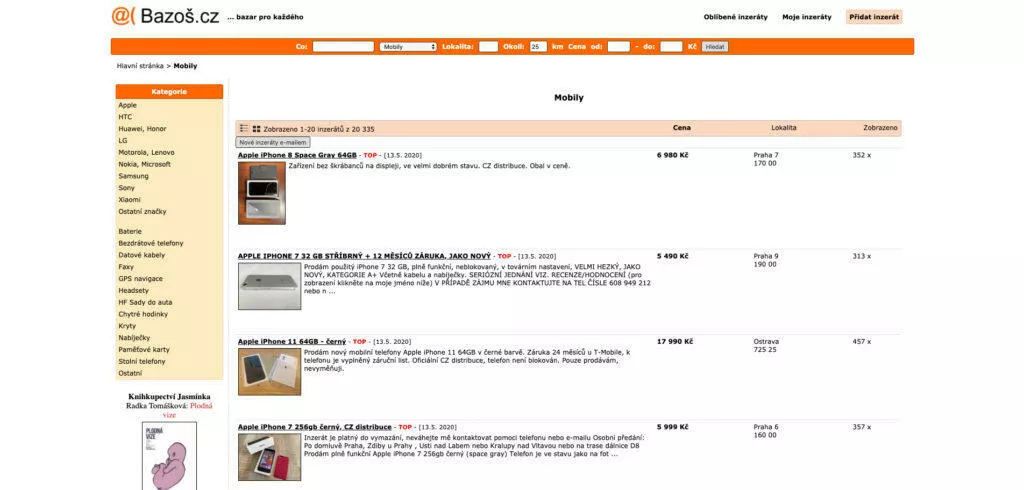This screenshot has height=490, width=1024.
Task: Go to Hlavní stránka breadcrumb
Action: [x=140, y=66]
